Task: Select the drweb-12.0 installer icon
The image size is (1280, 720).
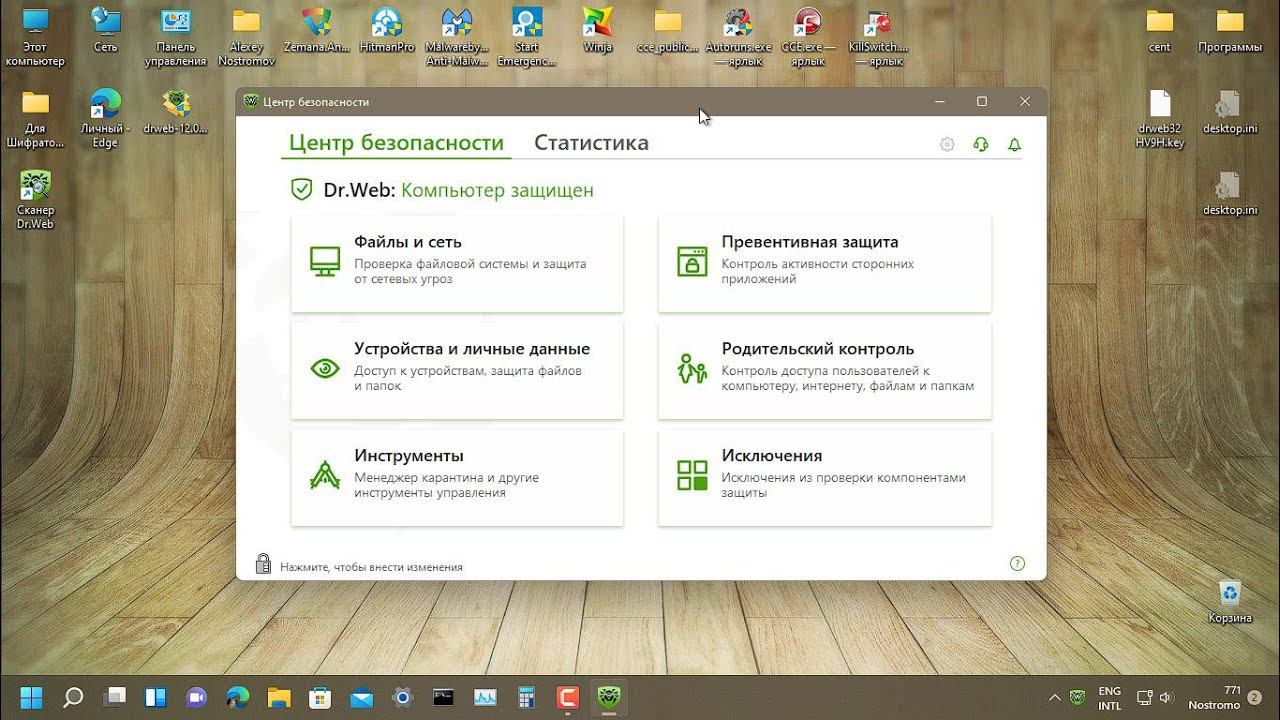Action: tap(175, 112)
